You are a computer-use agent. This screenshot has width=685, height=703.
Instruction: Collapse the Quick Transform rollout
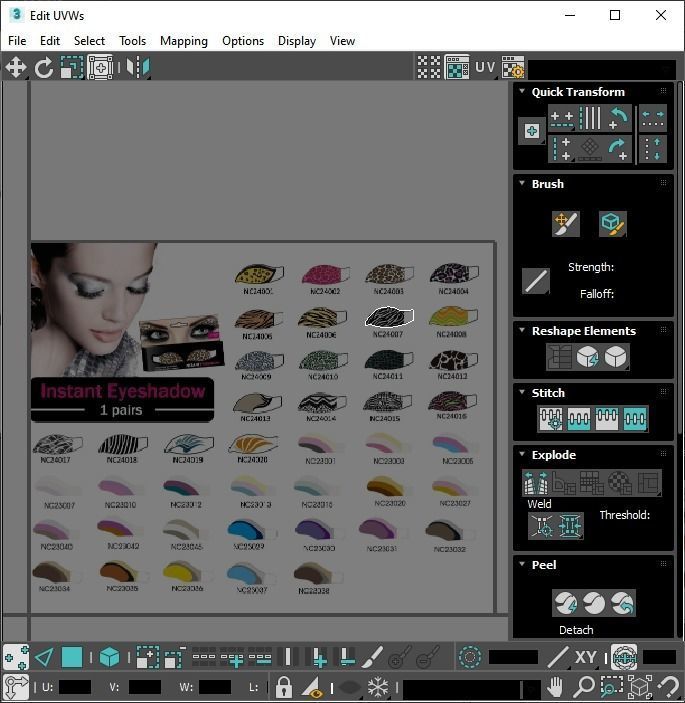tap(522, 91)
